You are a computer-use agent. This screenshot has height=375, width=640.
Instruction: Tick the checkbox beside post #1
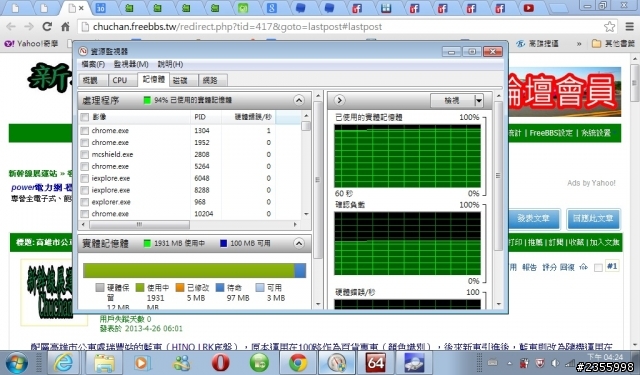[598, 268]
